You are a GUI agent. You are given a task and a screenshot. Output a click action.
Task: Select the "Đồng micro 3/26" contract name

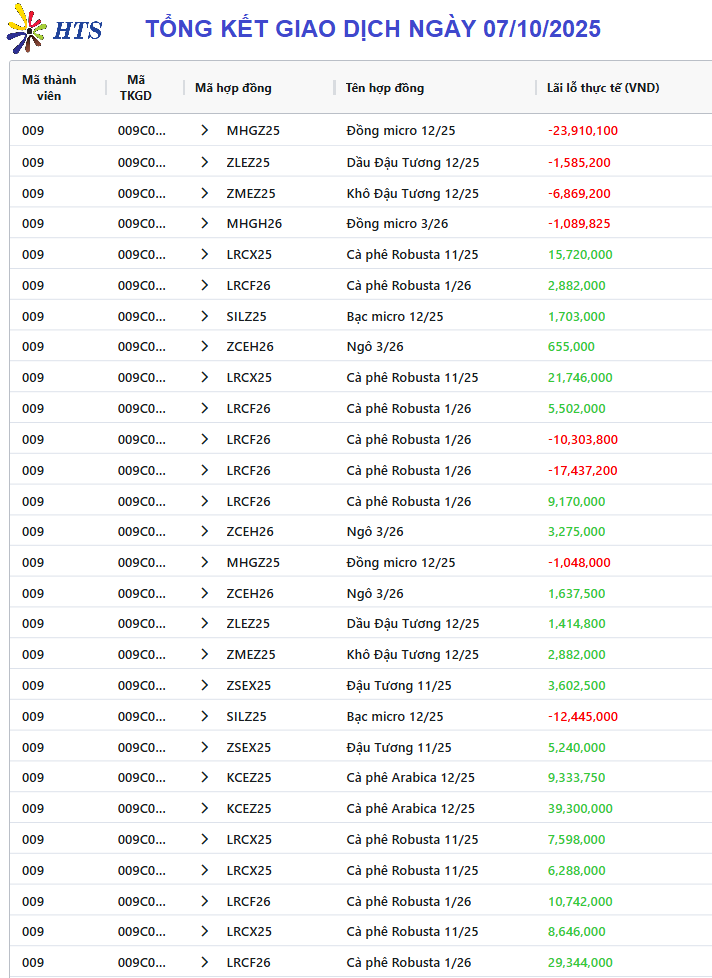pyautogui.click(x=397, y=224)
